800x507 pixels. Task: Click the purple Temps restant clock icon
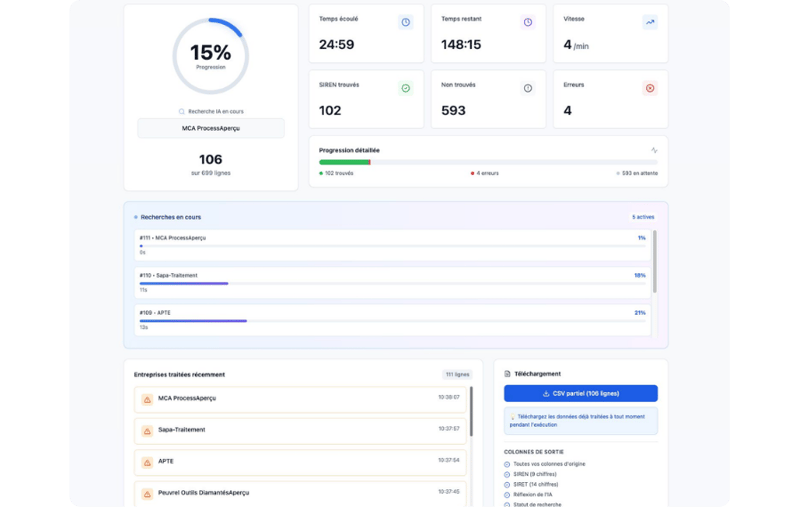point(528,22)
